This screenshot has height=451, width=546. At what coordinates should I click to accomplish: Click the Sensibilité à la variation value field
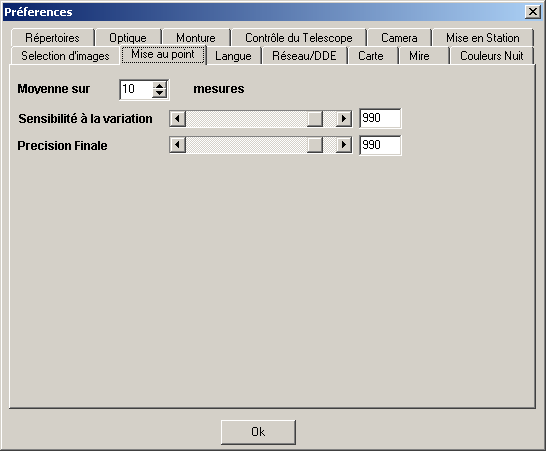pos(380,118)
